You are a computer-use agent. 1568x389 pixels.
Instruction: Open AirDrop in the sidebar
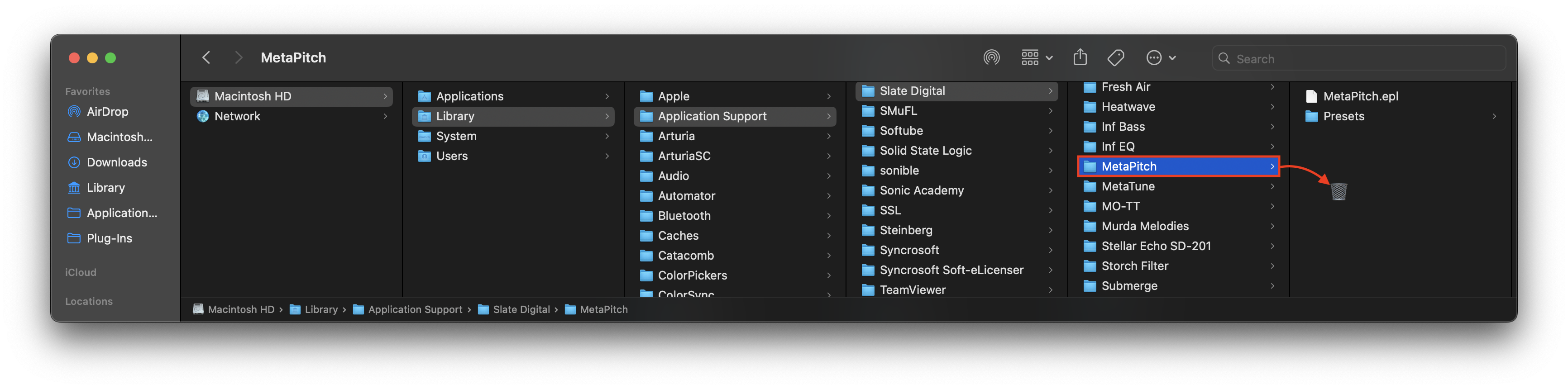(x=108, y=112)
